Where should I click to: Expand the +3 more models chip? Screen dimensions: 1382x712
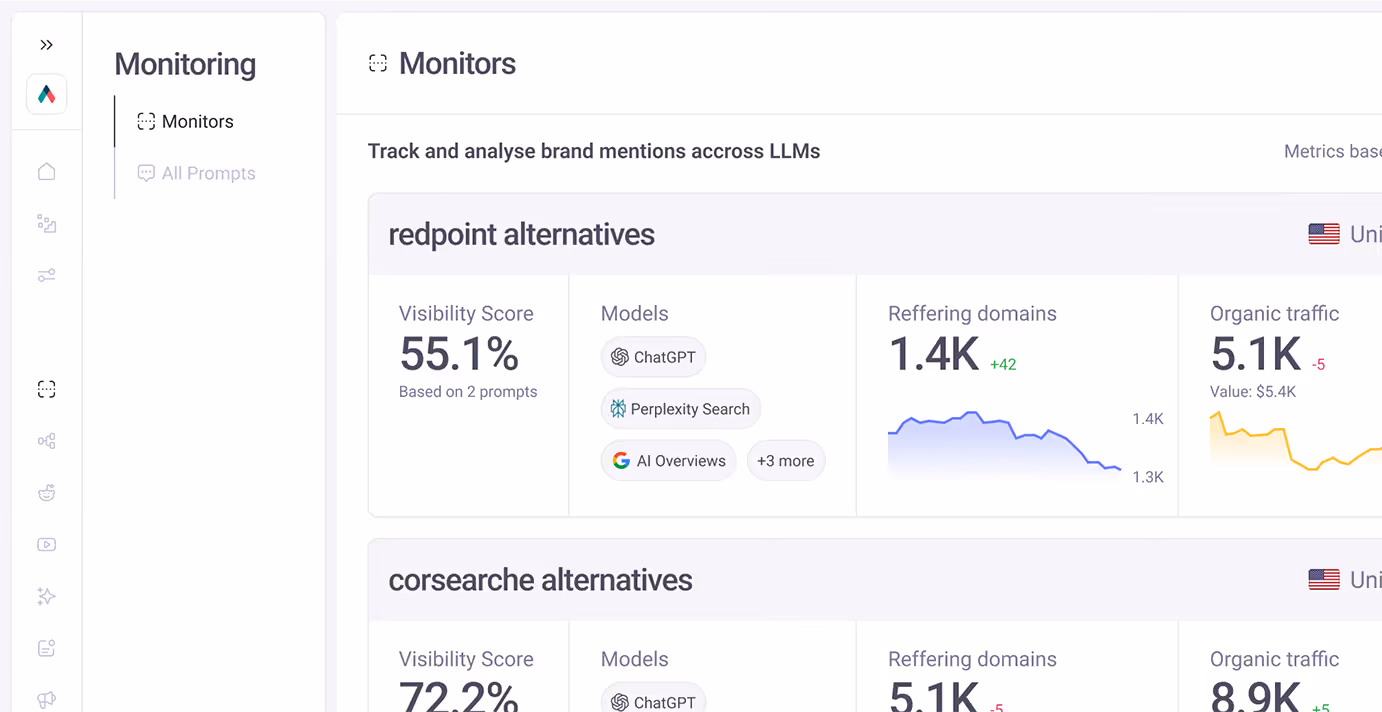click(785, 461)
